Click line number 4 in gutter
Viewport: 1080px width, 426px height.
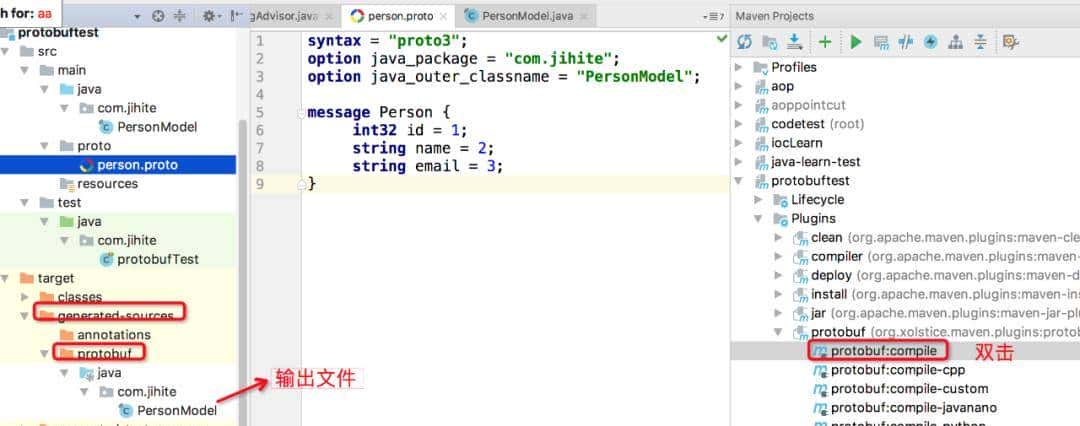pos(260,94)
